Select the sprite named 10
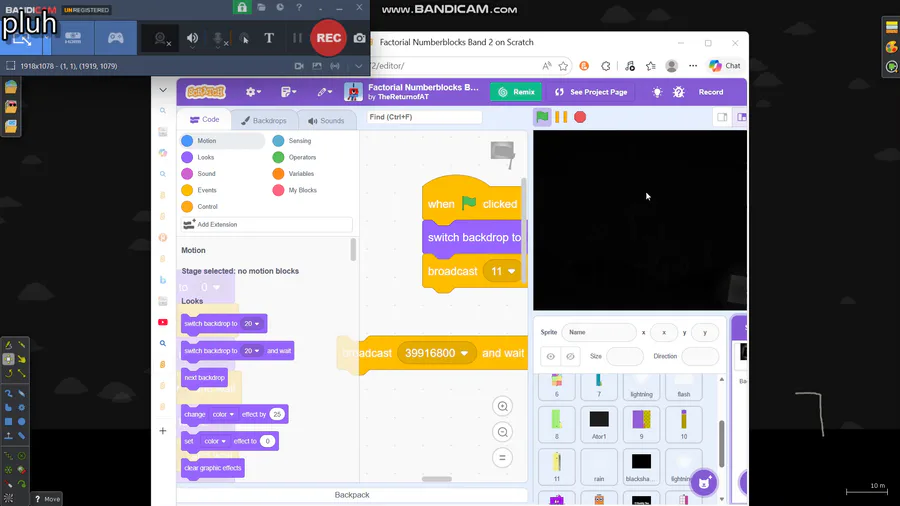Image resolution: width=900 pixels, height=506 pixels. click(684, 424)
